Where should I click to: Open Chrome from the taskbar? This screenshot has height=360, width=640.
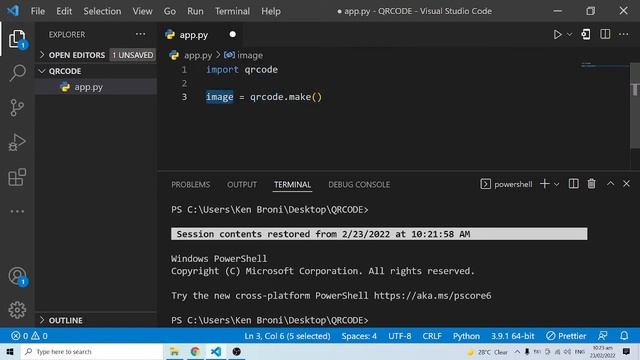(x=195, y=351)
